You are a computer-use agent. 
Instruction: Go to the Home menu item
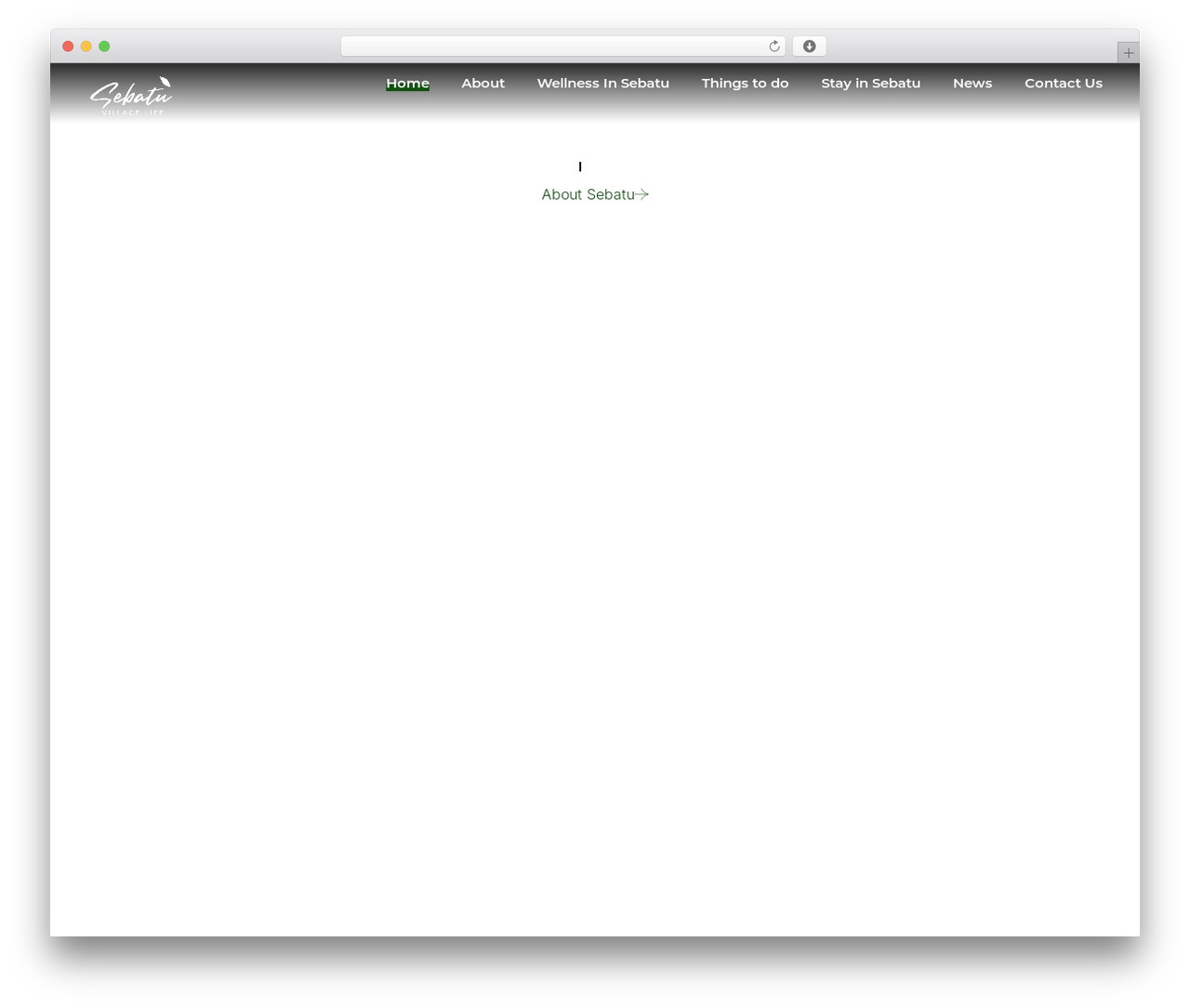407,83
